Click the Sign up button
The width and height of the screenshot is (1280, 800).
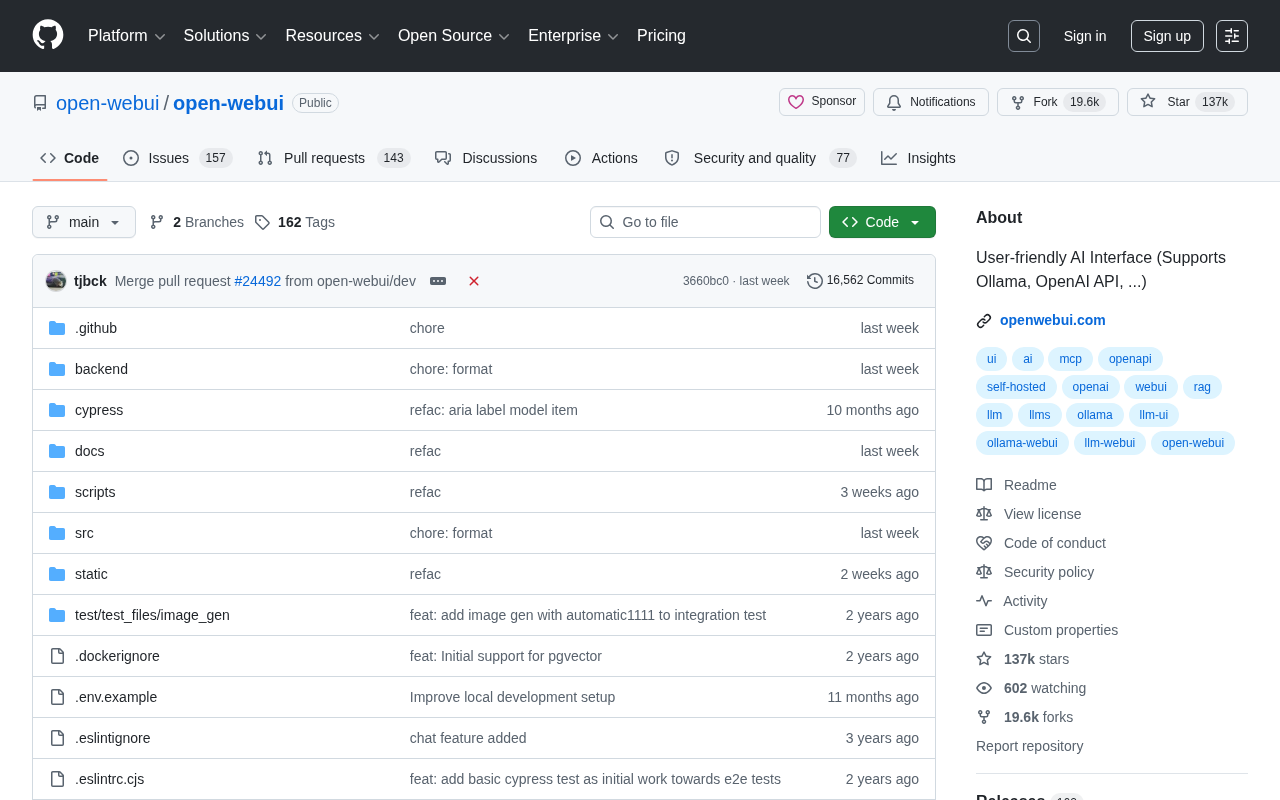(1167, 36)
